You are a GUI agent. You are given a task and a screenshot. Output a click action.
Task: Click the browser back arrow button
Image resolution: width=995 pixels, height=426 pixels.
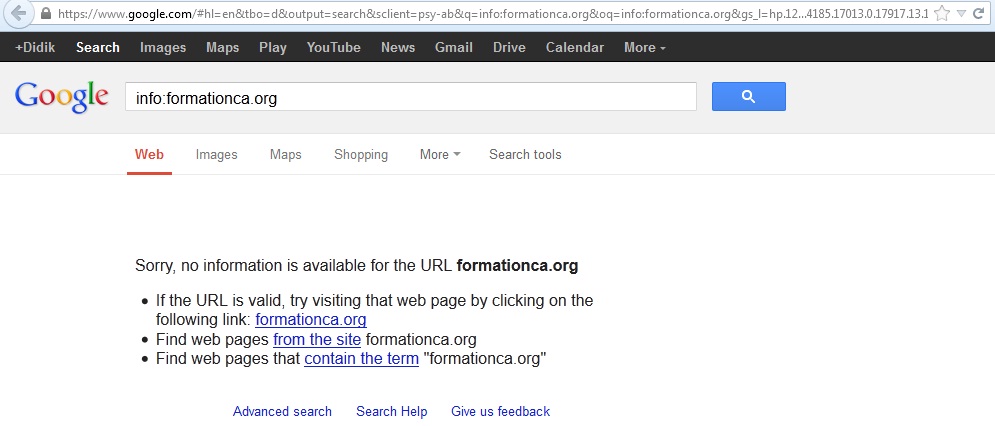[x=17, y=15]
